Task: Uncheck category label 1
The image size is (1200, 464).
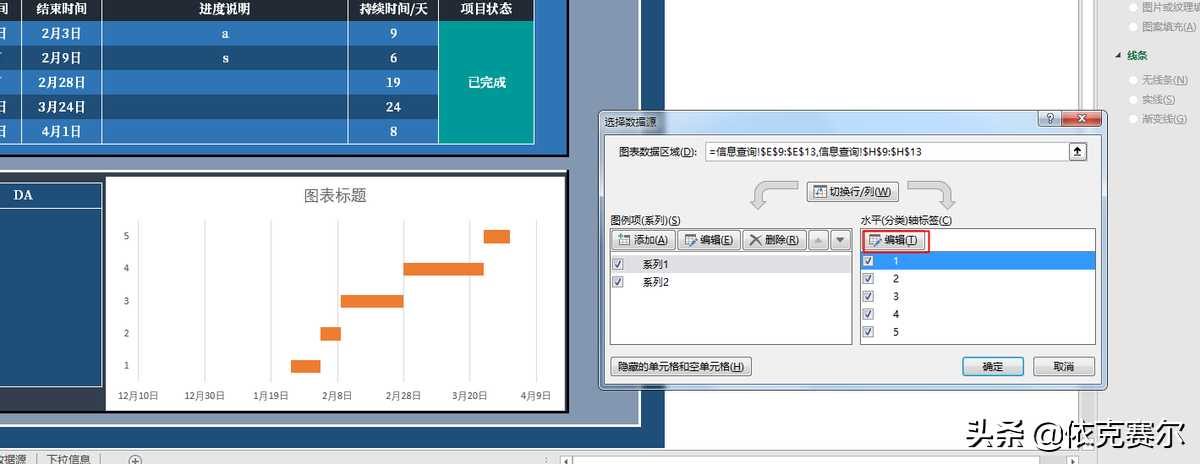Action: (868, 260)
